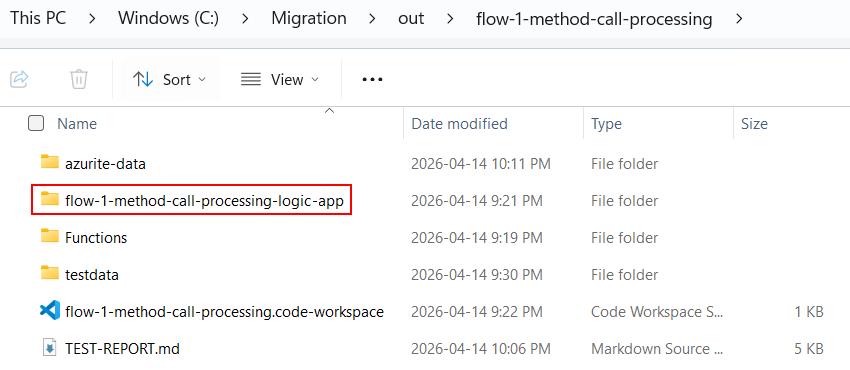The image size is (850, 370).
Task: Expand the chevron after flow-1-method-call-processing
Action: coord(739,19)
